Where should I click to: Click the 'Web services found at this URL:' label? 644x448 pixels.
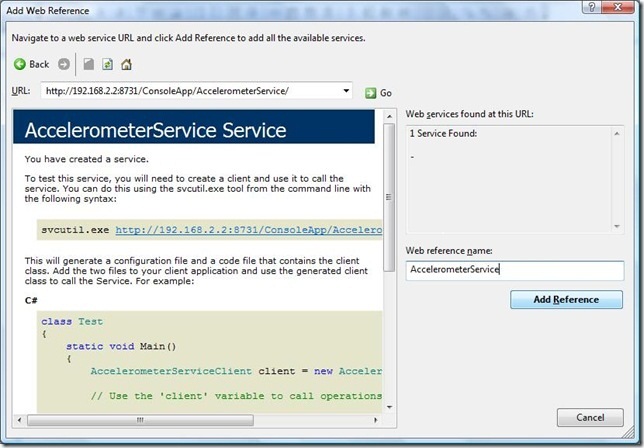[469, 114]
